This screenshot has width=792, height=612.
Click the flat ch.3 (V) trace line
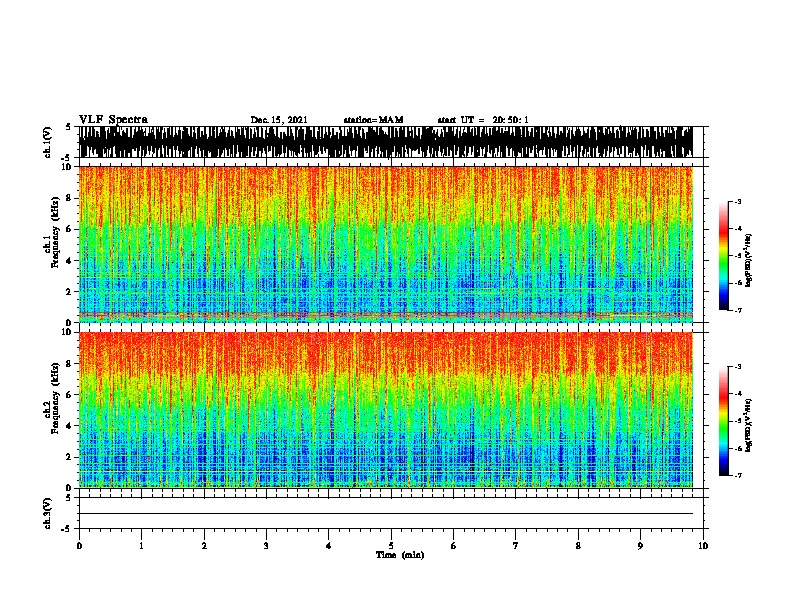(x=386, y=514)
